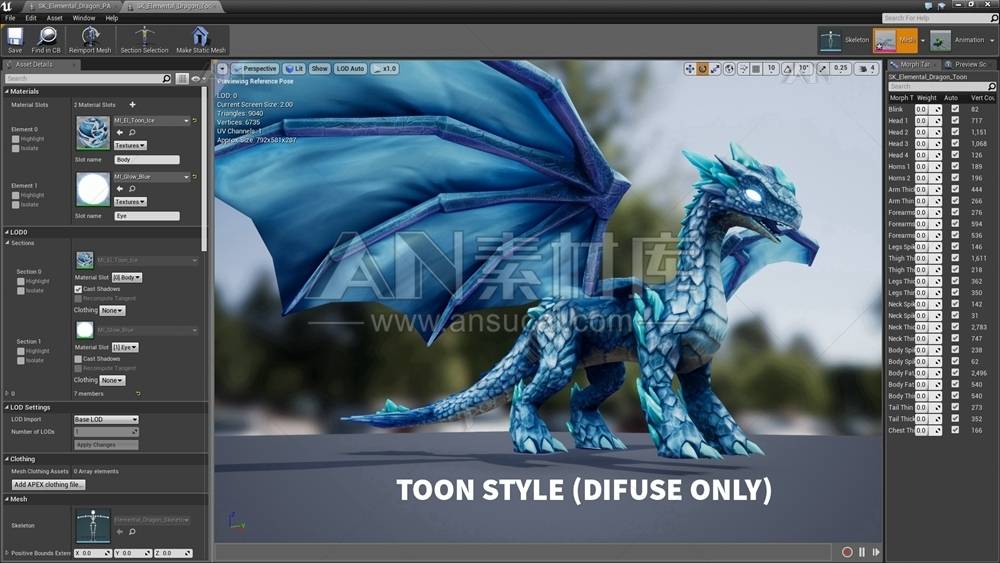Image resolution: width=1000 pixels, height=563 pixels.
Task: Open Textures dropdown for Element 0
Action: 130,145
